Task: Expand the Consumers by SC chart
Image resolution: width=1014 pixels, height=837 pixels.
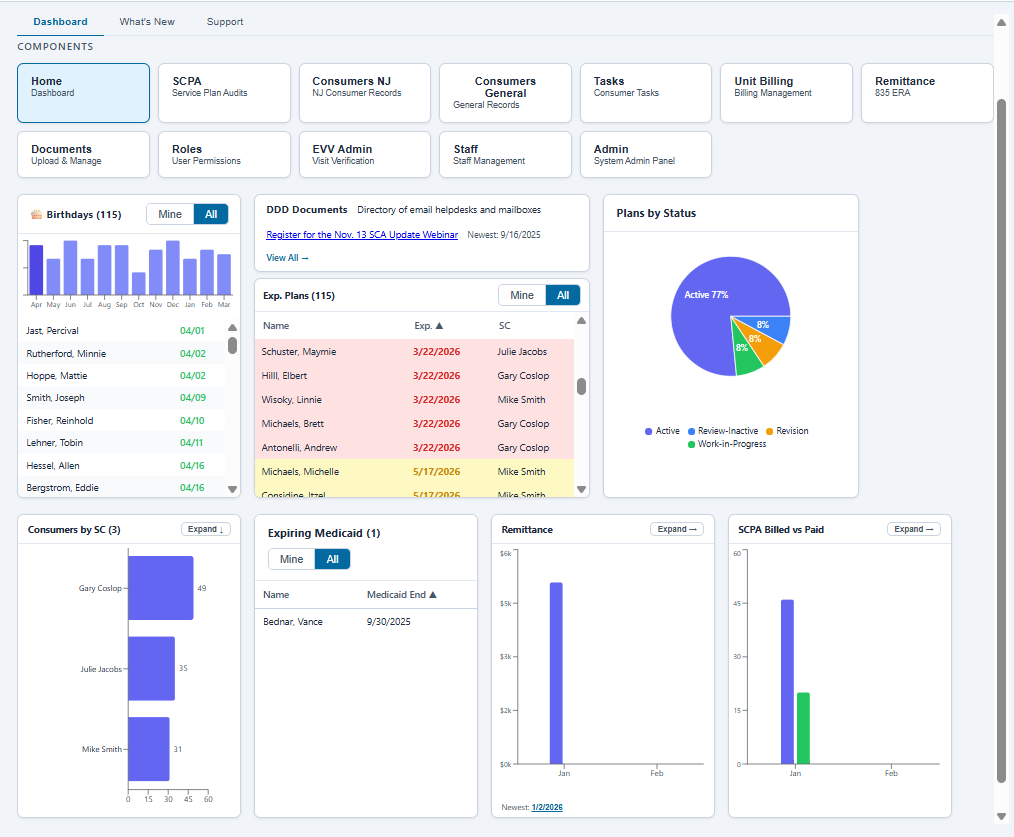Action: coord(204,528)
